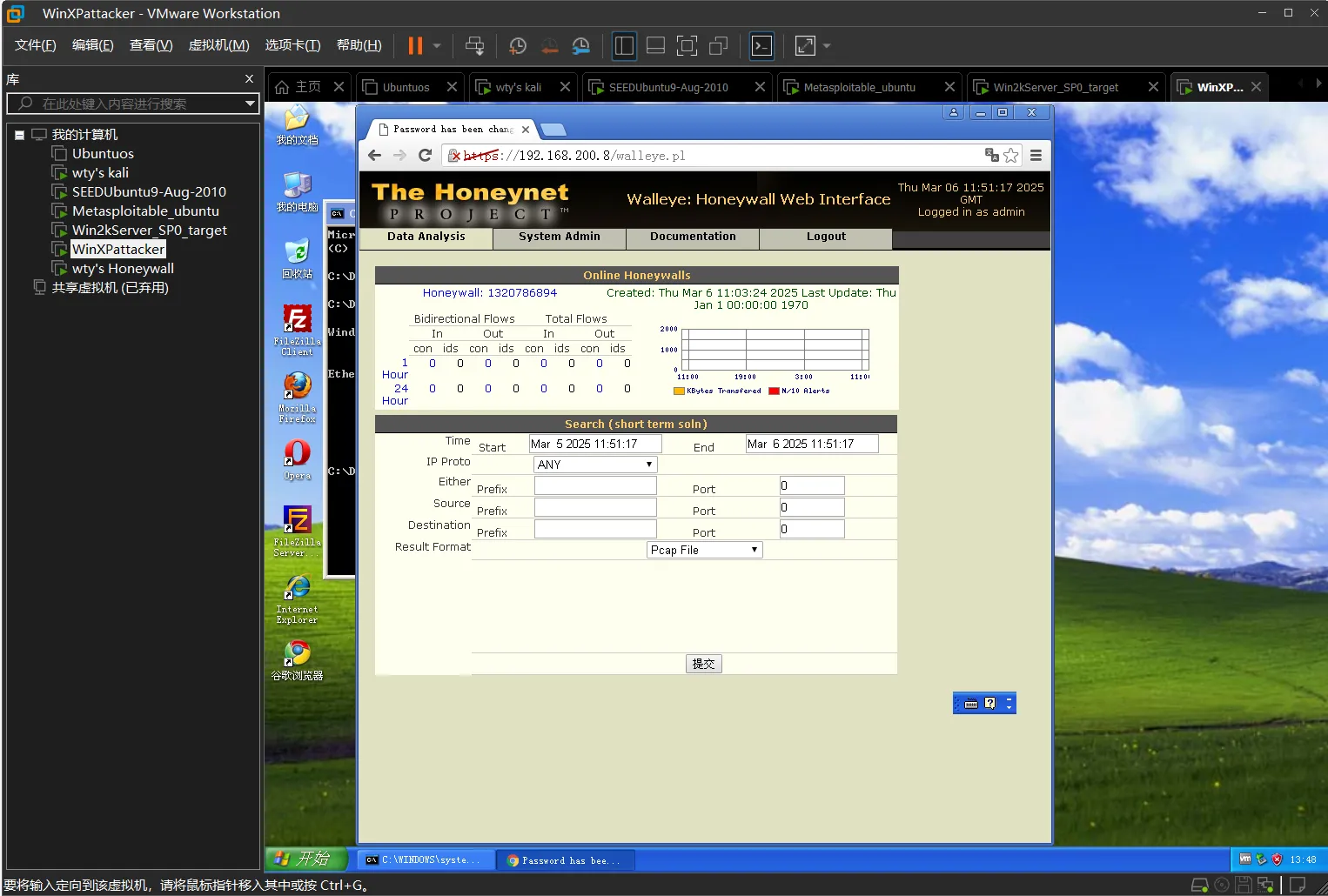
Task: Collapse the 我的计算机 tree node
Action: 18,135
